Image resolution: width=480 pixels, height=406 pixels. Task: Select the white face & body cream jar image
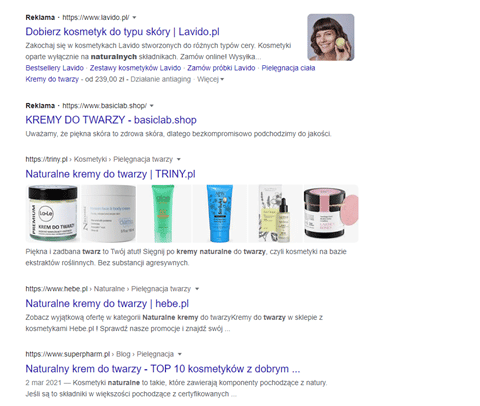(109, 213)
